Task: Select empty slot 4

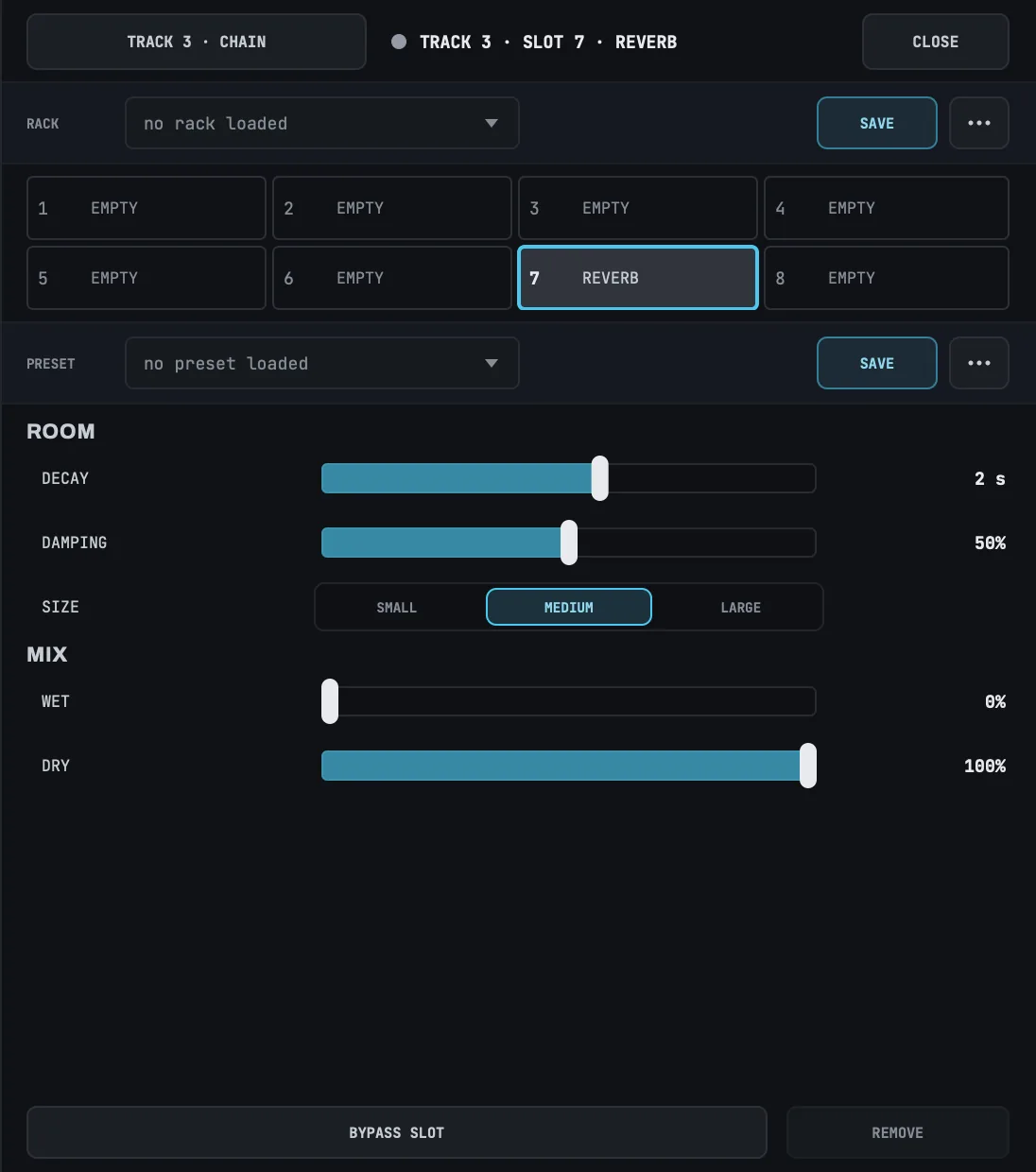Action: (887, 208)
